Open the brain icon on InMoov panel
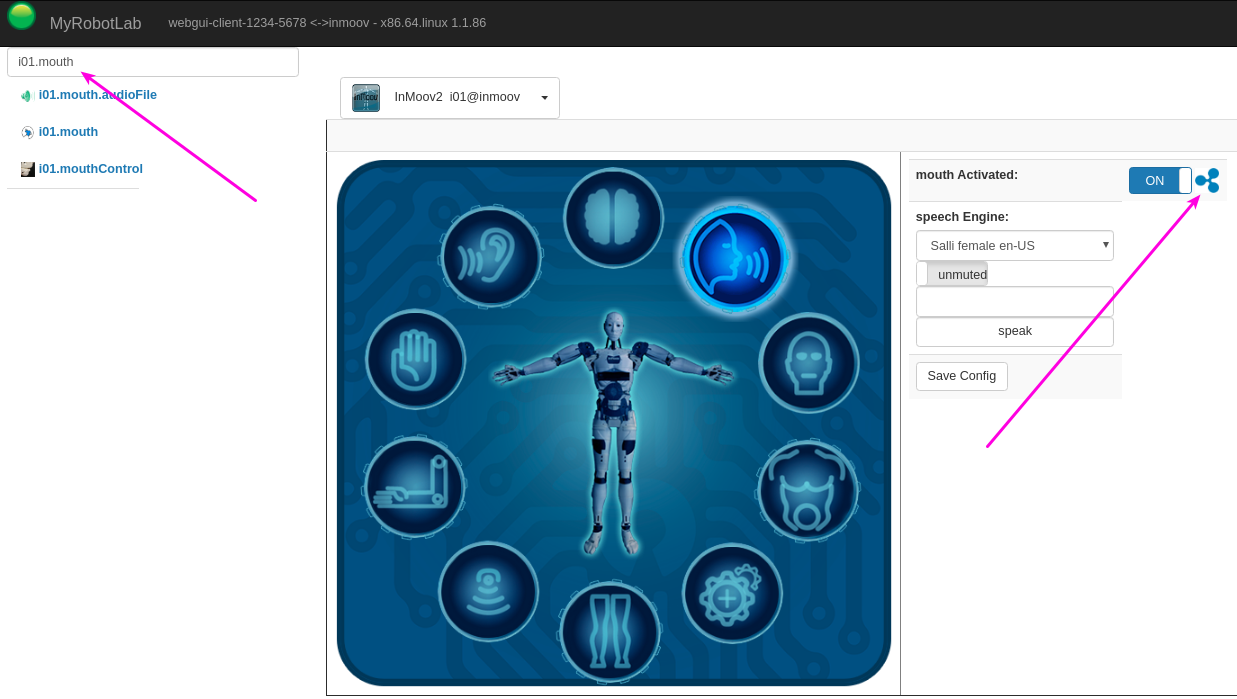The width and height of the screenshot is (1237, 699). coord(613,217)
